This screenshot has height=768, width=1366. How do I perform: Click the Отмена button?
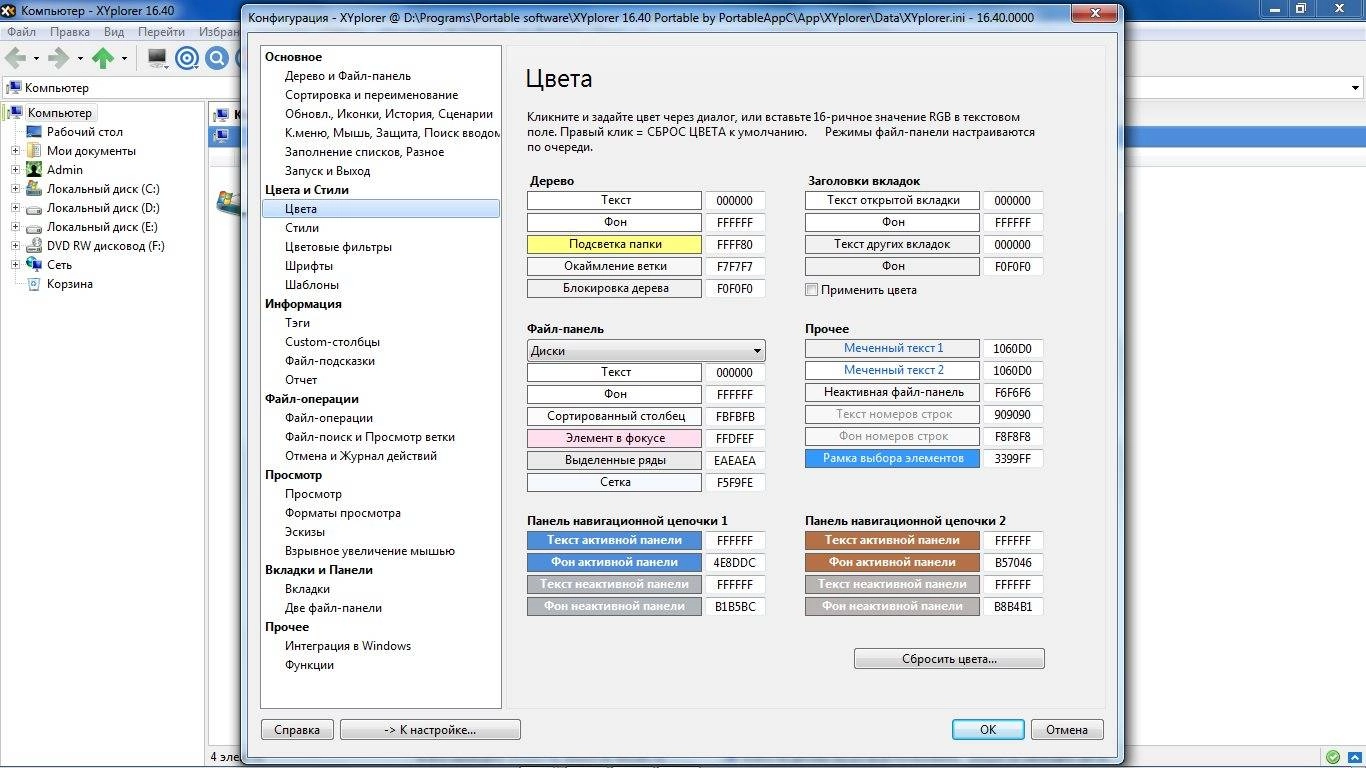1067,729
